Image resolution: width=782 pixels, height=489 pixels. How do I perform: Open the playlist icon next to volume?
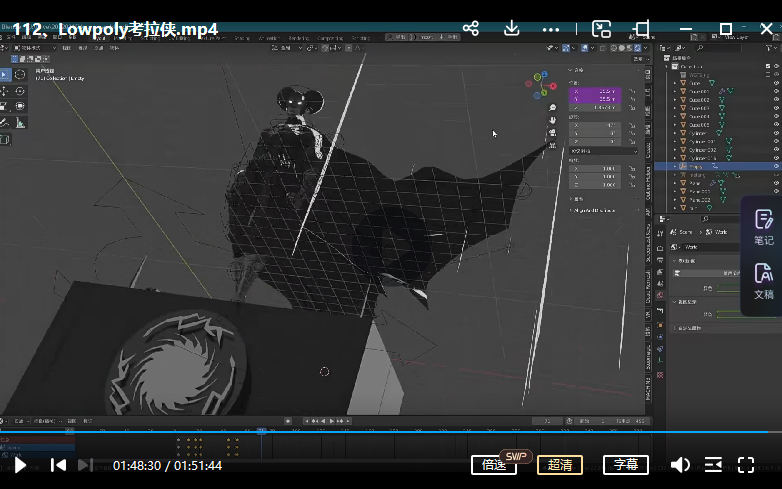click(x=713, y=465)
